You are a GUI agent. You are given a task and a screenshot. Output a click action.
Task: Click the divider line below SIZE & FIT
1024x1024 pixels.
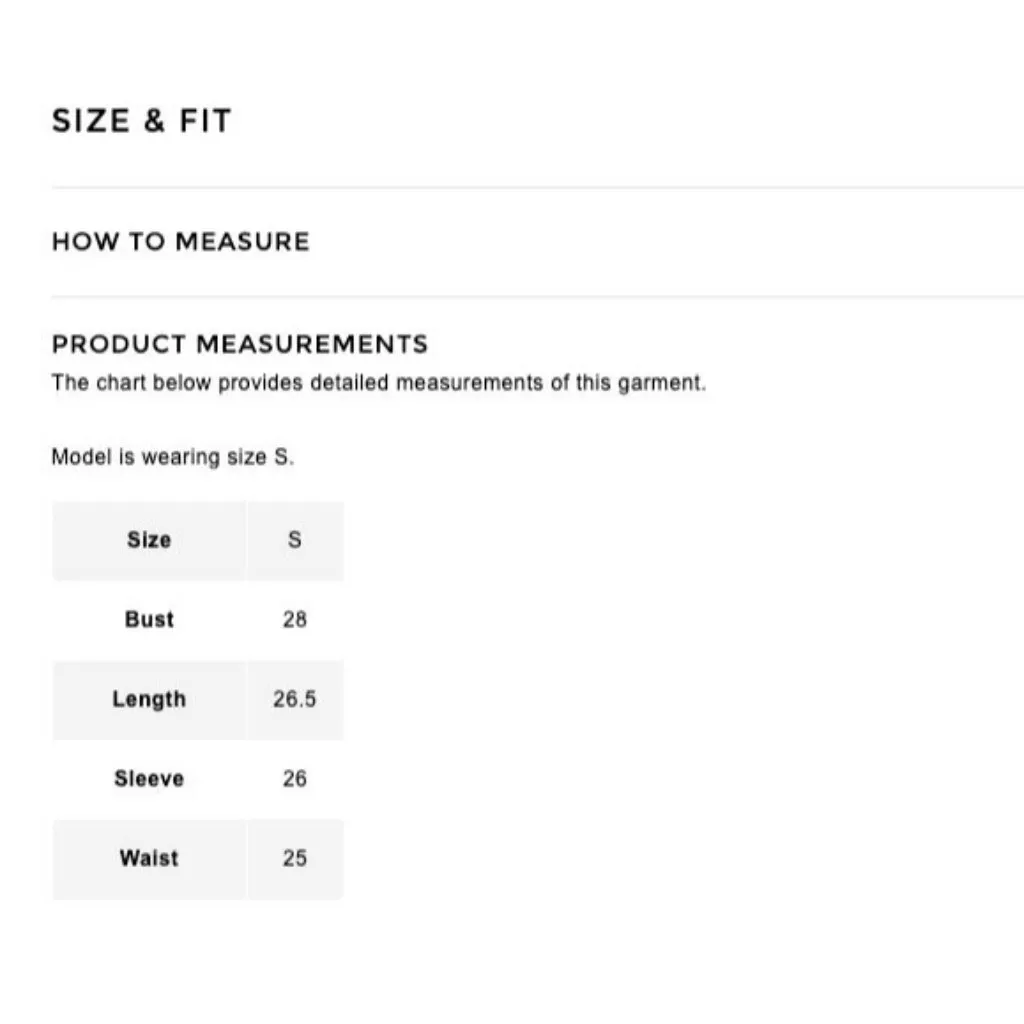point(537,187)
